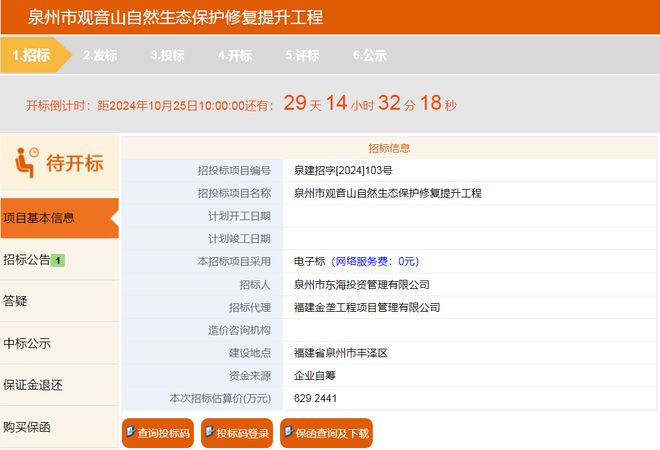The image size is (660, 450).
Task: Click the estimated price 829.2441
Action: pos(315,398)
